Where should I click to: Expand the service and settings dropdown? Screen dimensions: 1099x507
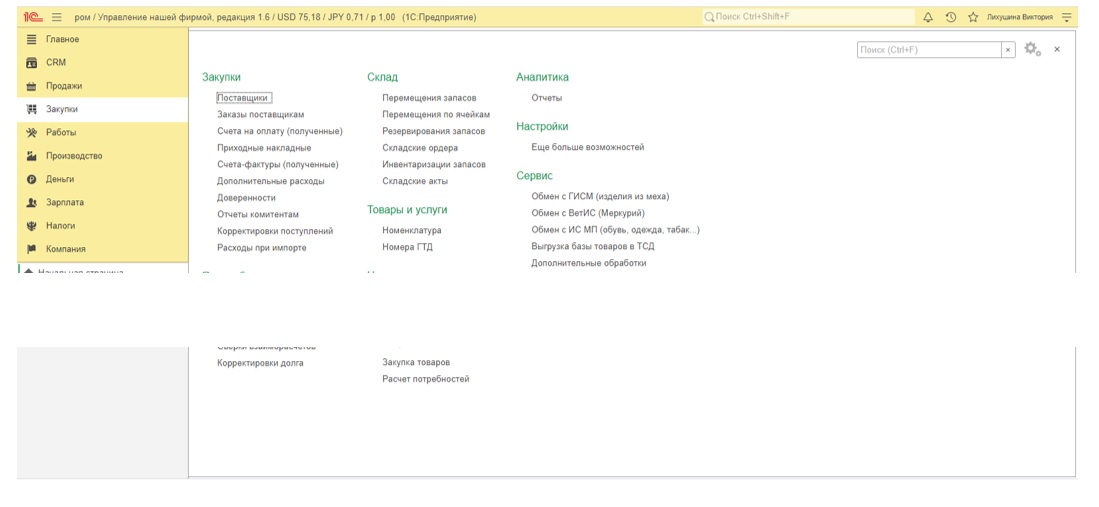coord(1067,17)
